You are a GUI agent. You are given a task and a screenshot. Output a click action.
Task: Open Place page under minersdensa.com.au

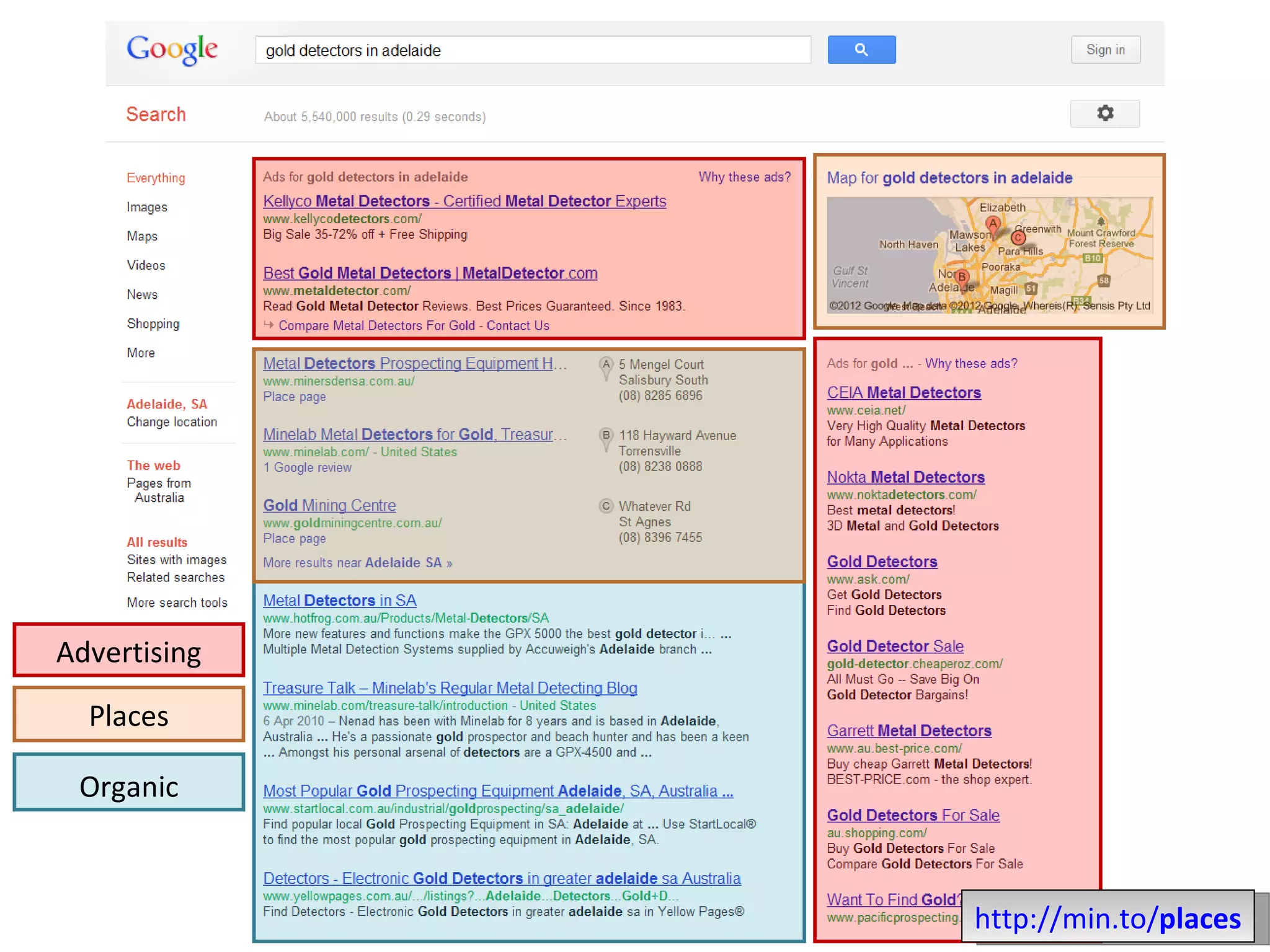[x=294, y=397]
